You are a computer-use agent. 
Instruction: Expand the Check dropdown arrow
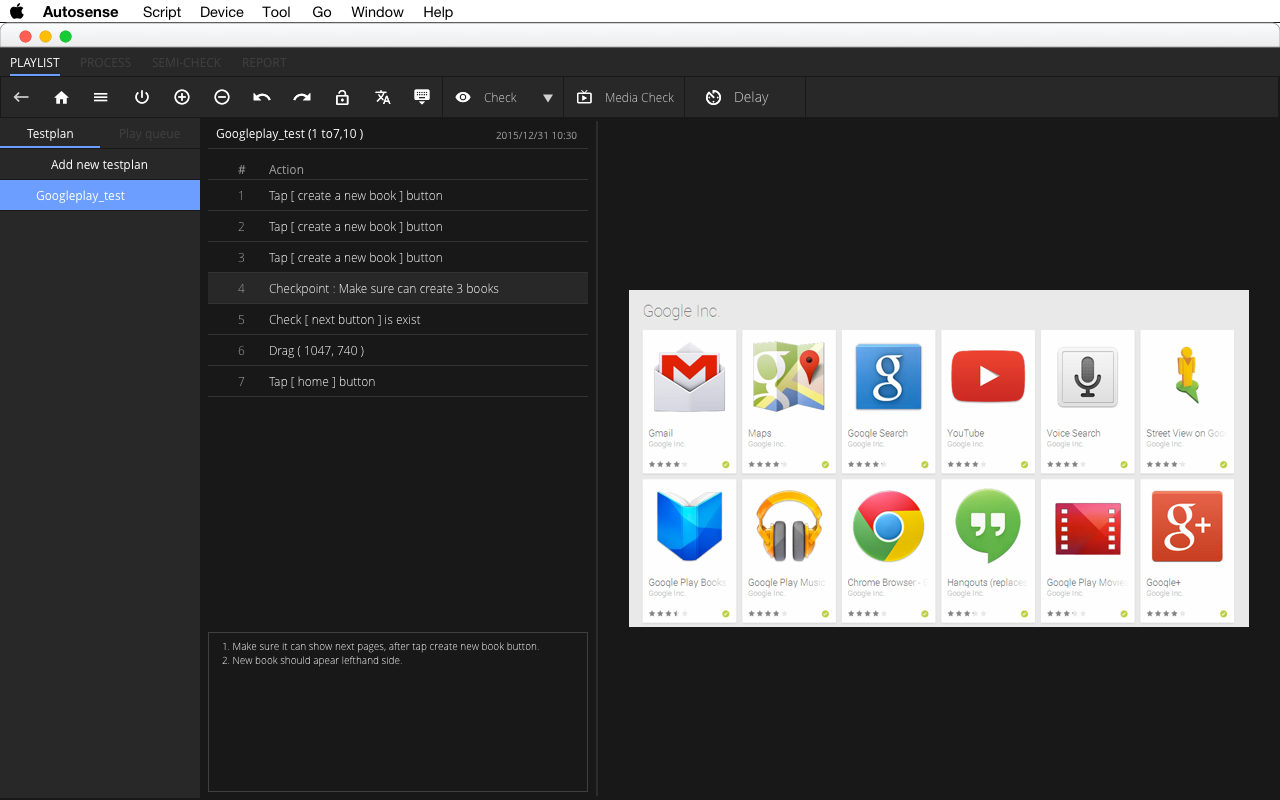[548, 98]
